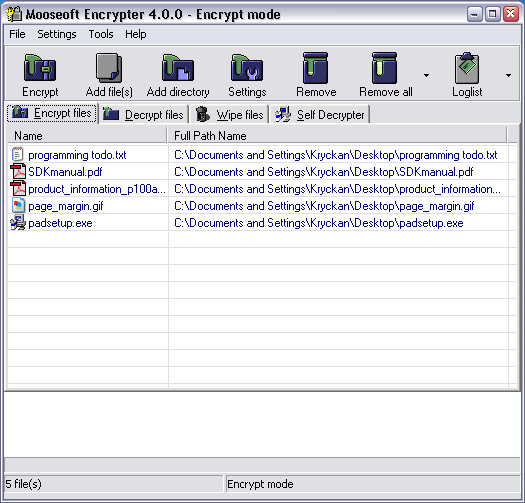Close the Mooseoft Encrypter window
Viewport: 525px width, 503px height.
(511, 14)
